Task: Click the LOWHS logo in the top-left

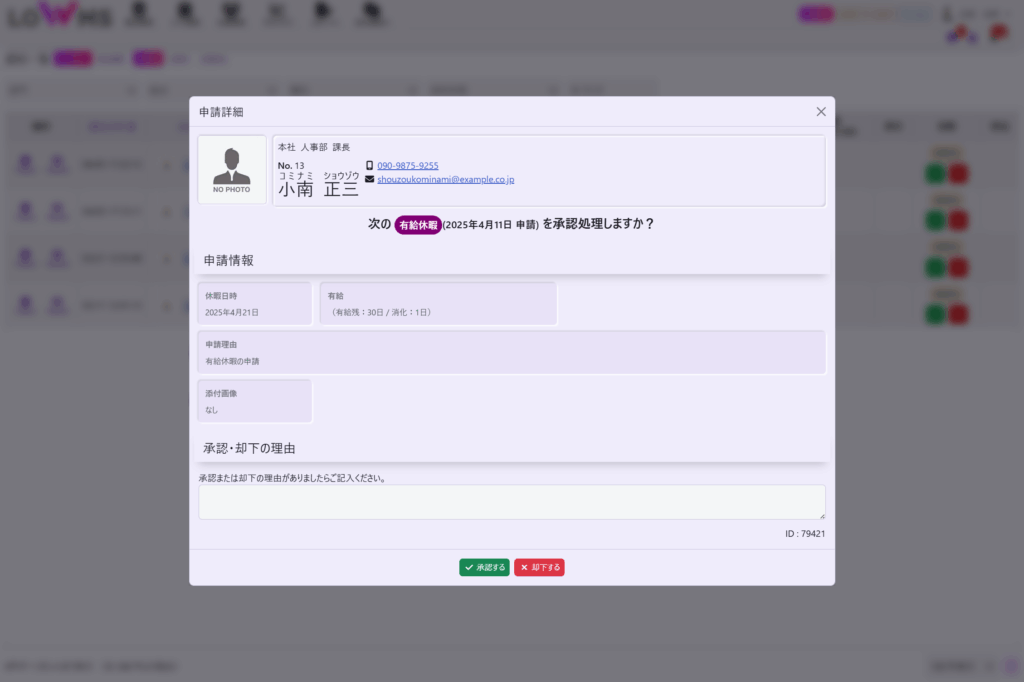Action: pos(60,15)
